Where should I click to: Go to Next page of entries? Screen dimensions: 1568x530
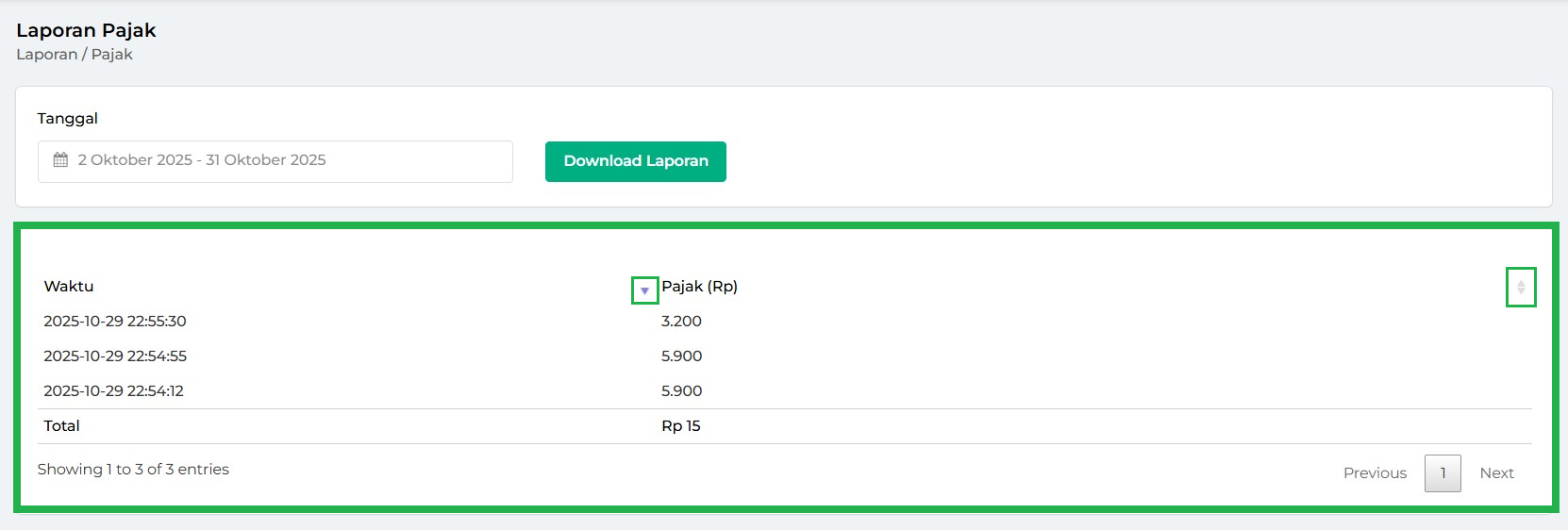1495,473
